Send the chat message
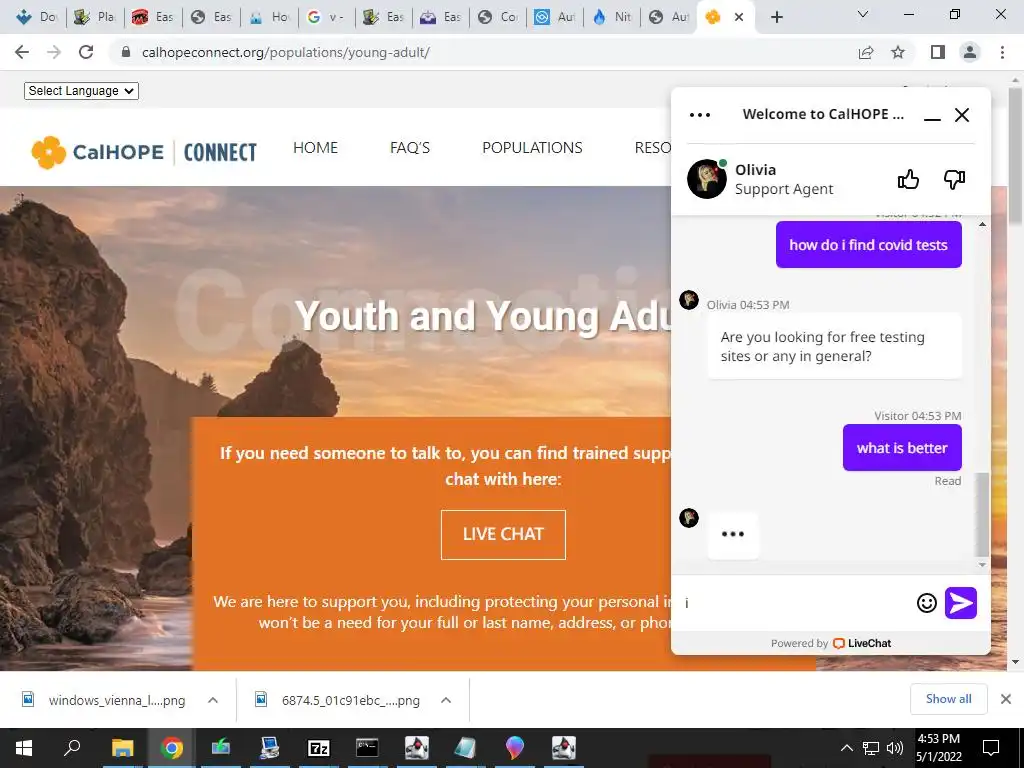 click(x=961, y=603)
